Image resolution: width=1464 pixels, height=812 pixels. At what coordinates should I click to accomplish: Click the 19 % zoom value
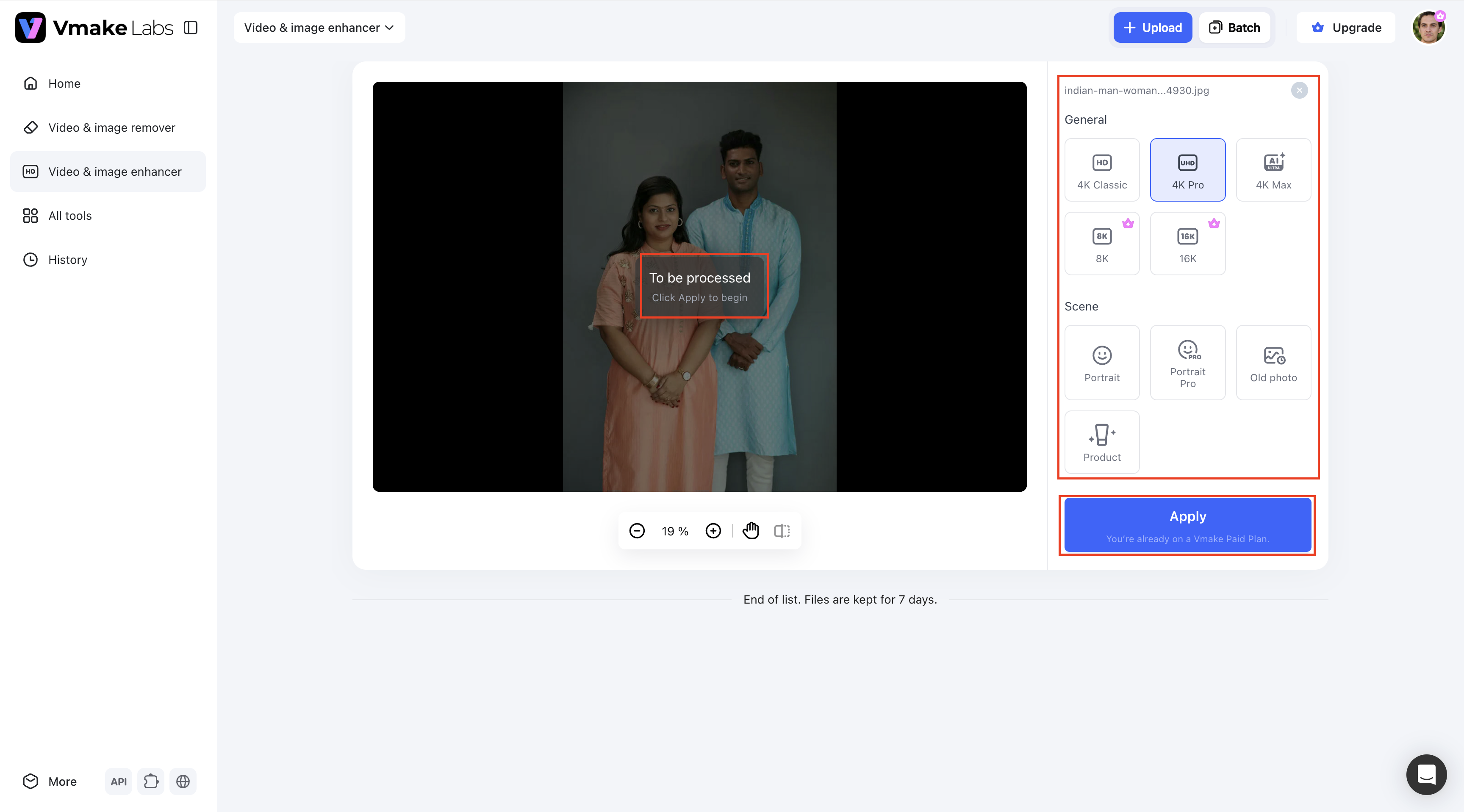pyautogui.click(x=675, y=531)
